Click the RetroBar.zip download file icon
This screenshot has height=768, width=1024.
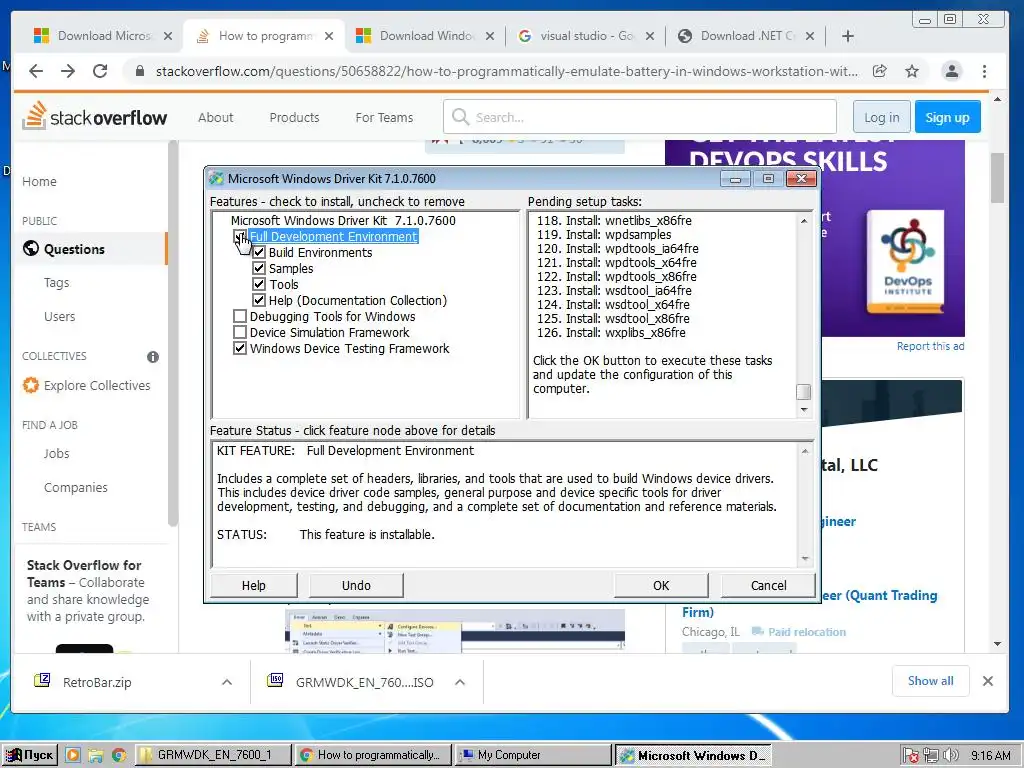tap(42, 681)
